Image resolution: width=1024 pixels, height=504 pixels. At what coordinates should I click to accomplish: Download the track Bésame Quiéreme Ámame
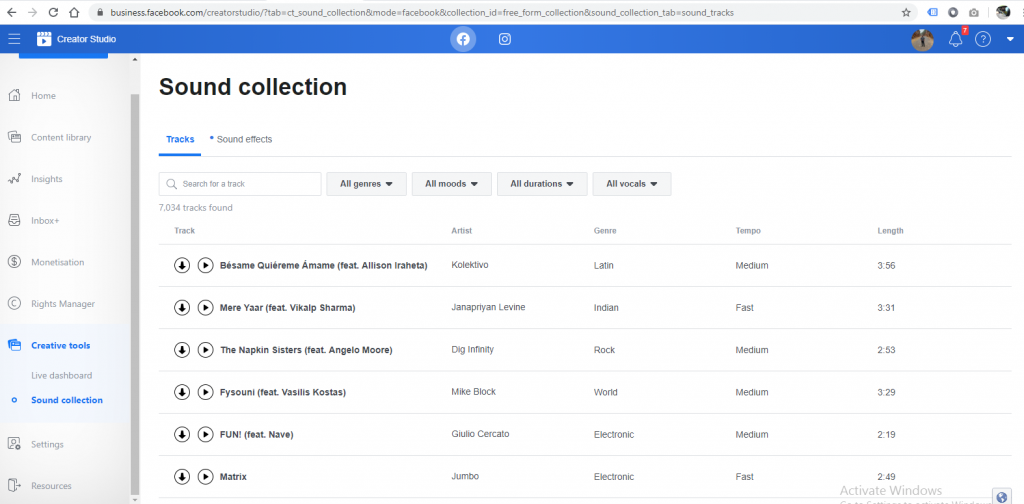click(x=182, y=266)
